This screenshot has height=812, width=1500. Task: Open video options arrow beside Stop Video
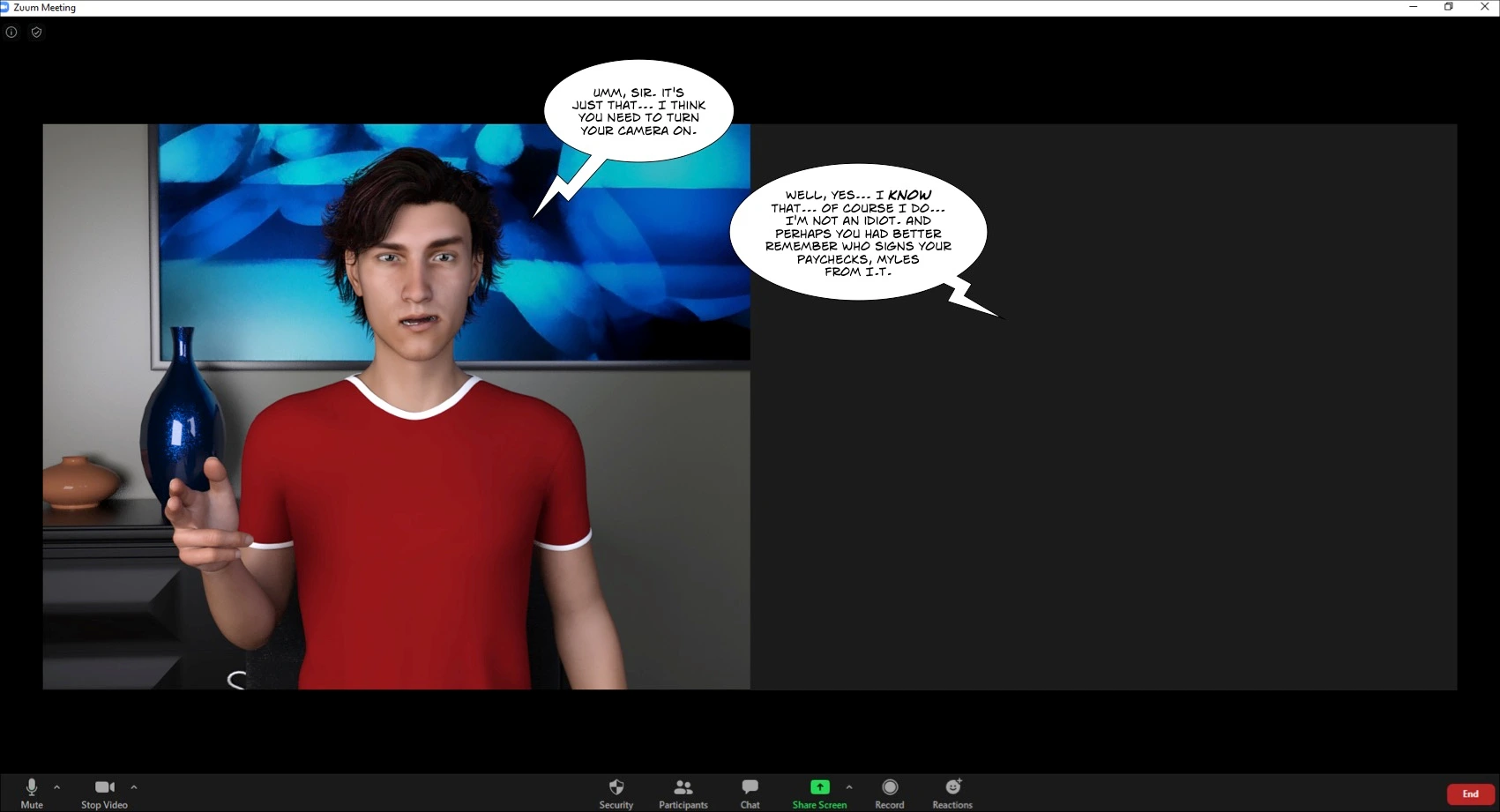pyautogui.click(x=134, y=787)
